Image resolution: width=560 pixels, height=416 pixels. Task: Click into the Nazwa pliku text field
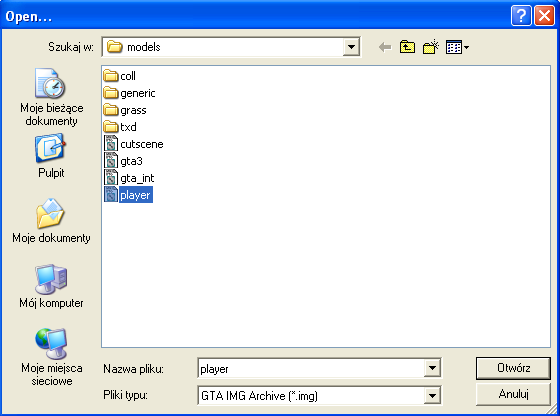(311, 368)
